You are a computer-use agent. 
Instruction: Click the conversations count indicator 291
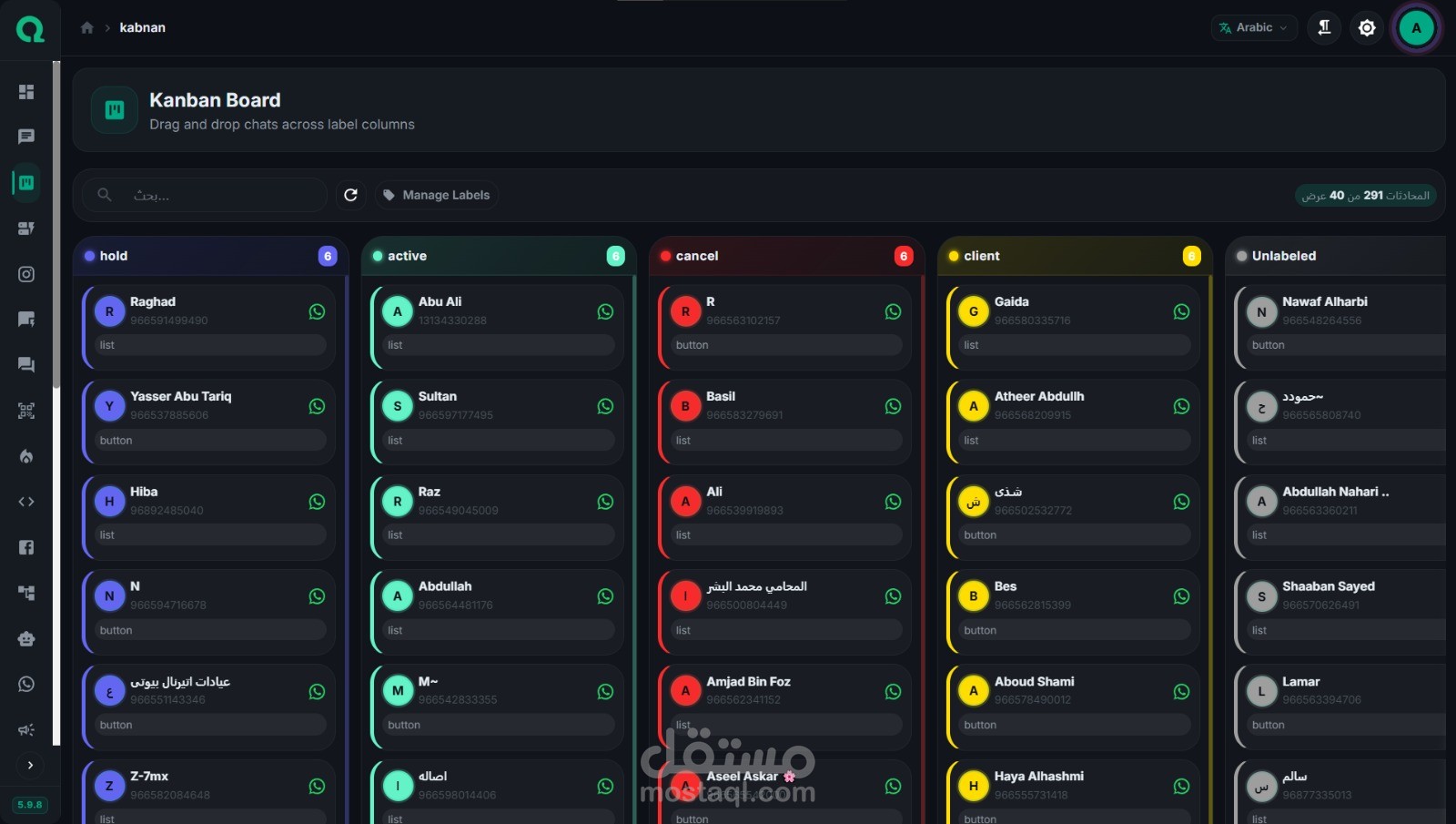(x=1366, y=195)
